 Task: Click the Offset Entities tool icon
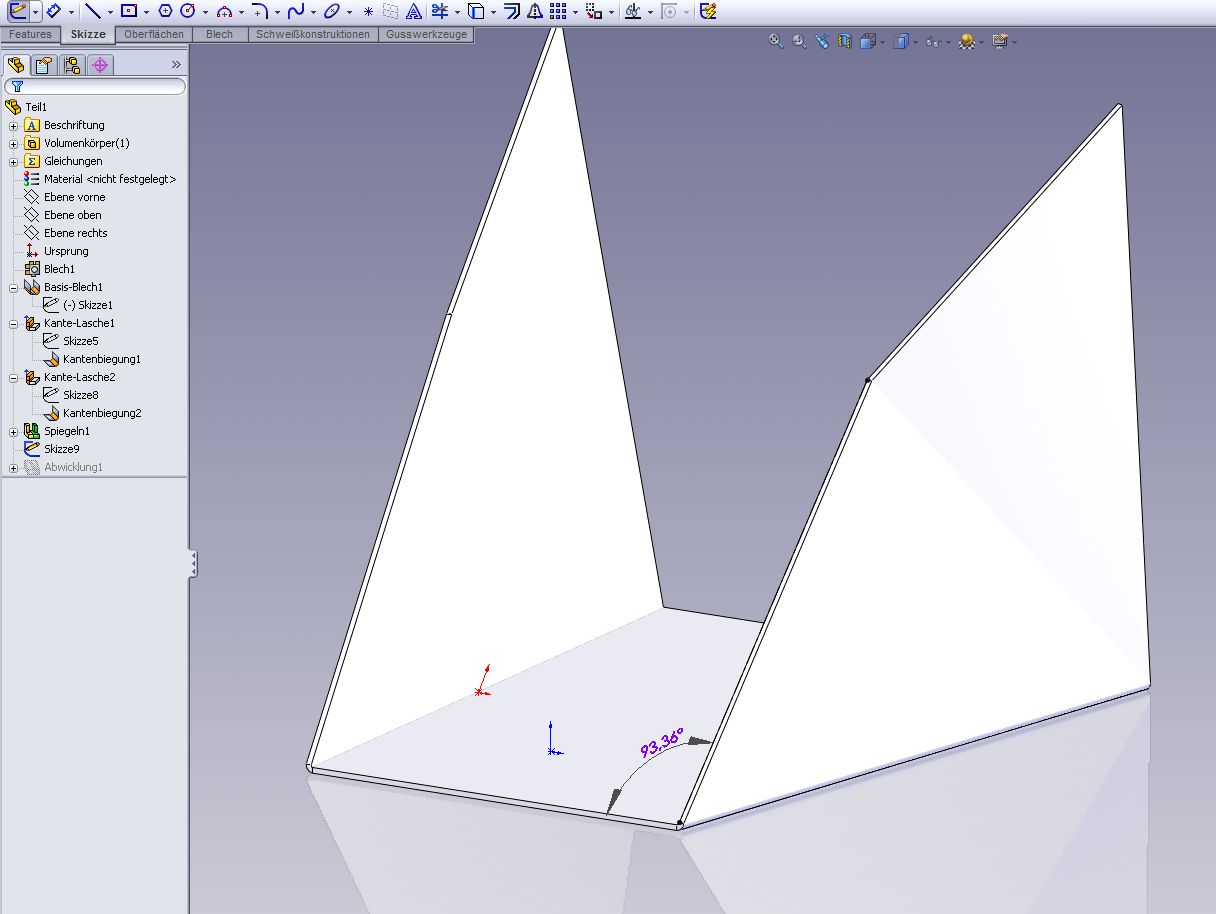512,11
